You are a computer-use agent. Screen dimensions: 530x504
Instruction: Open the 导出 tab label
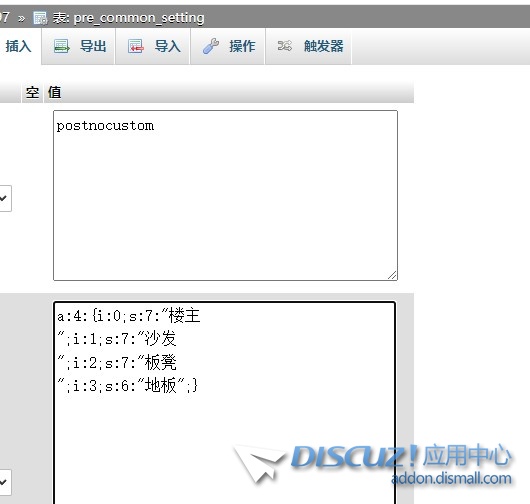pyautogui.click(x=93, y=46)
